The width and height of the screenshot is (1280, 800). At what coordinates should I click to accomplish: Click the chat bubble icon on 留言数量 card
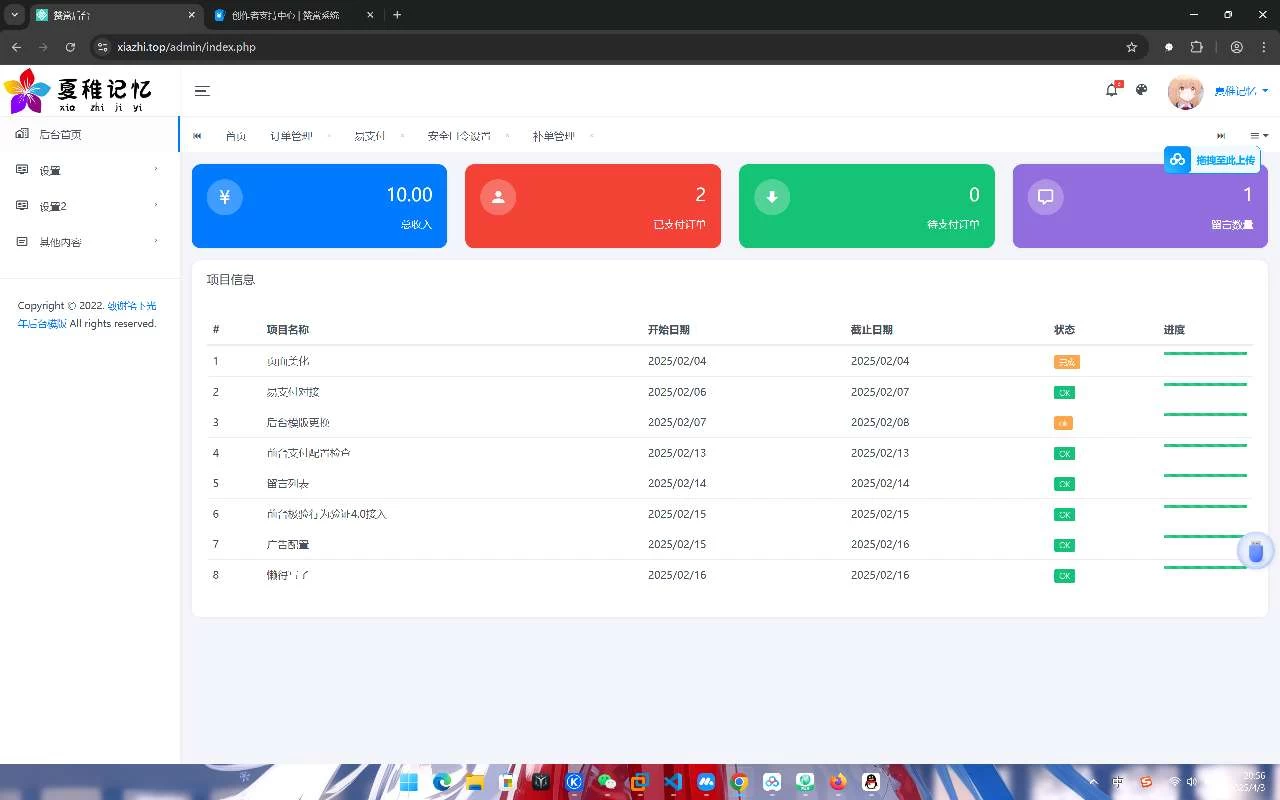pos(1045,197)
